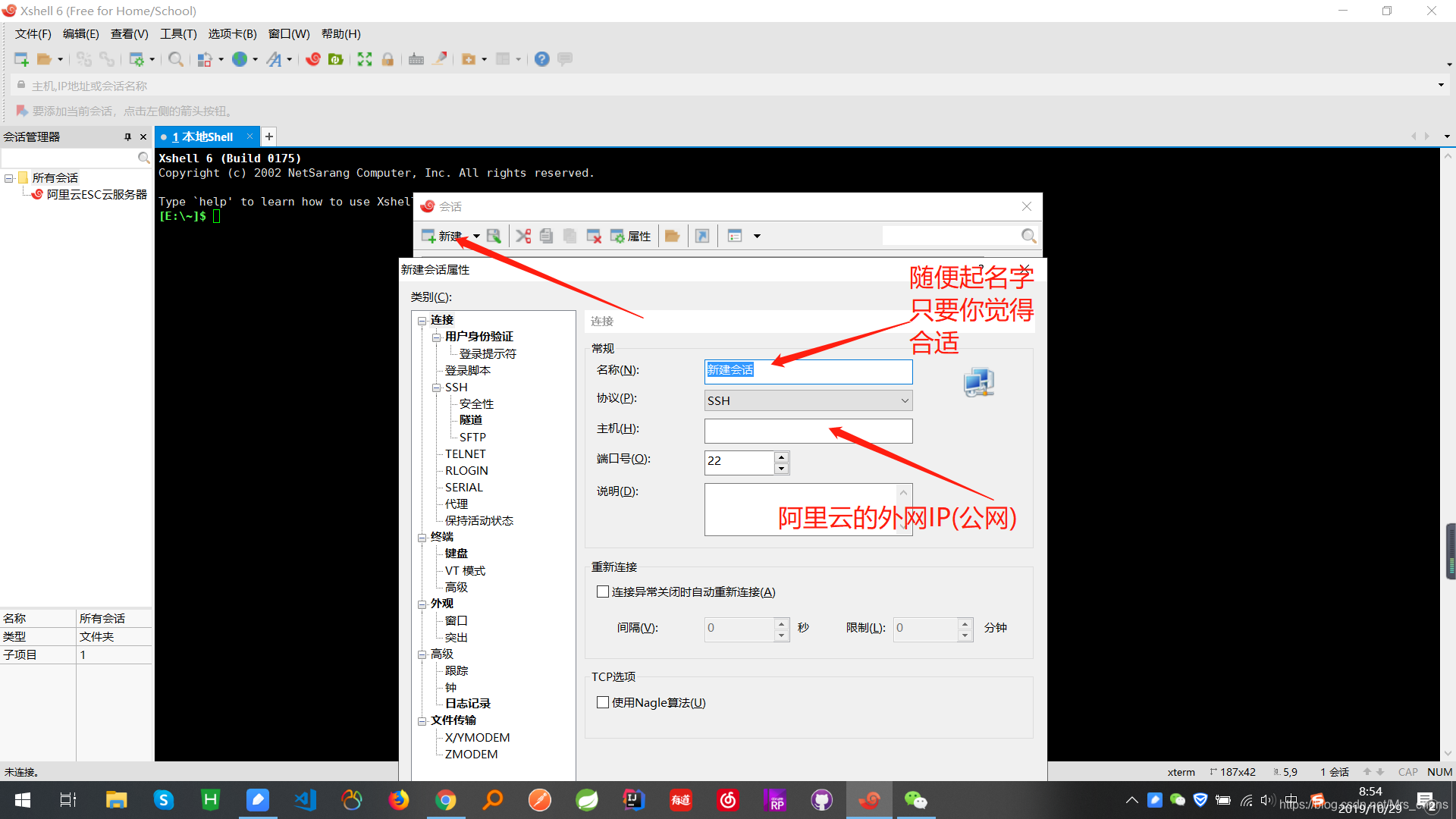Viewport: 1456px width, 819px height.
Task: Click the open folder icon in Sessions dialog
Action: click(x=672, y=236)
